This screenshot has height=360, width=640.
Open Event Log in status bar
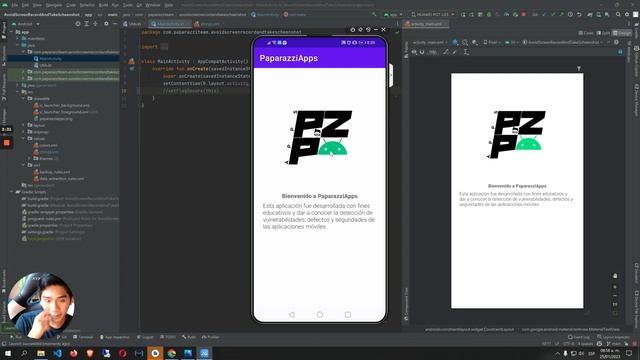coord(578,337)
